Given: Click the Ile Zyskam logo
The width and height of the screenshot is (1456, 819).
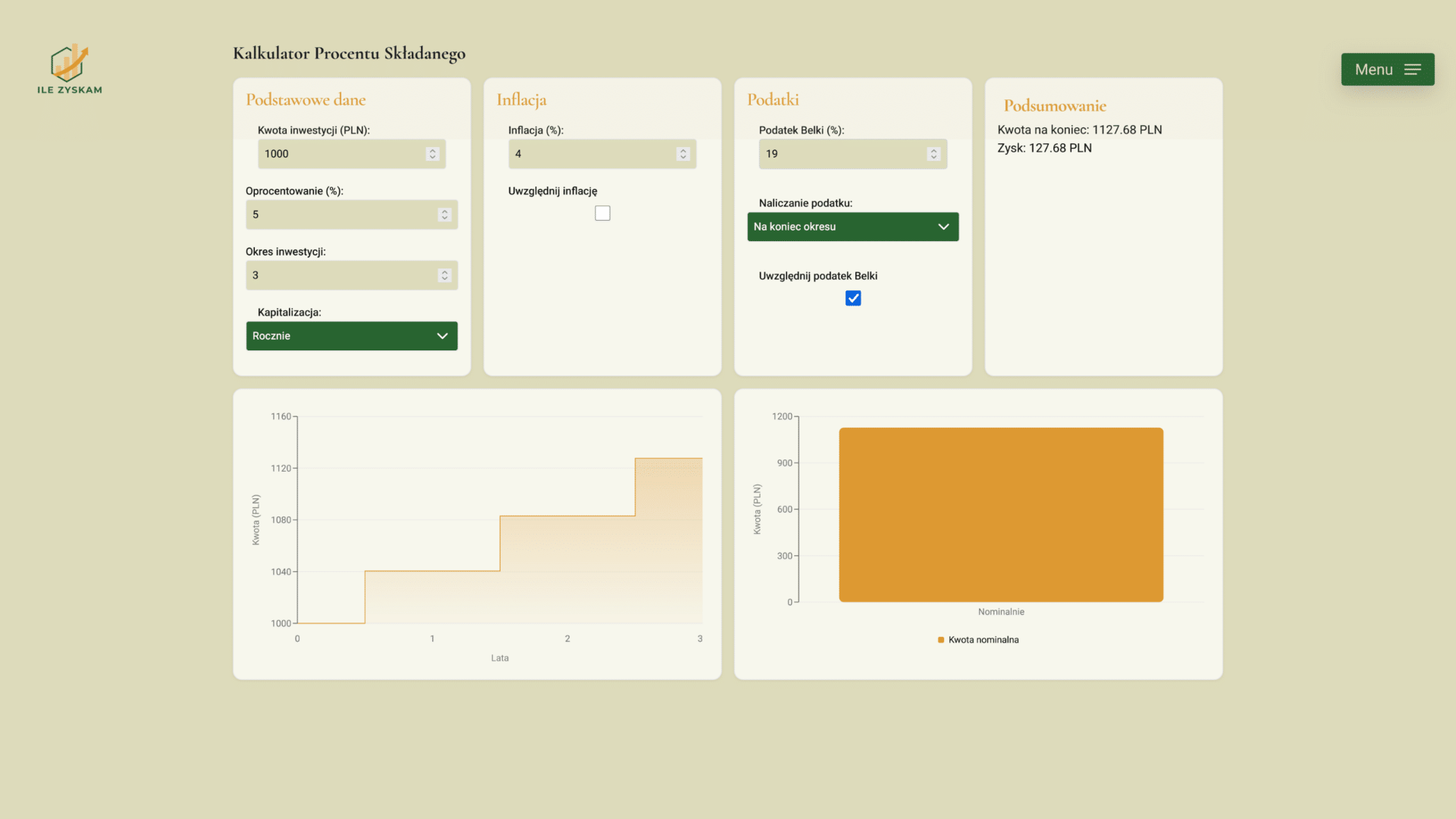Looking at the screenshot, I should point(69,69).
